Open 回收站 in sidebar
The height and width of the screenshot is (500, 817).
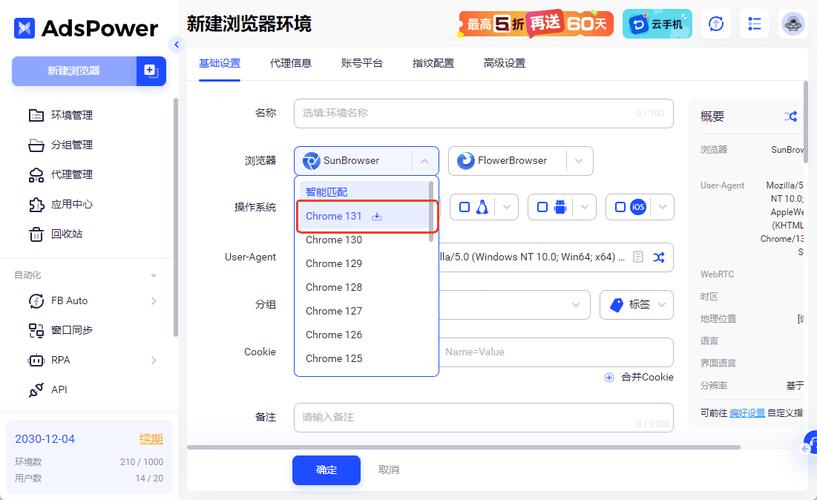pyautogui.click(x=56, y=234)
